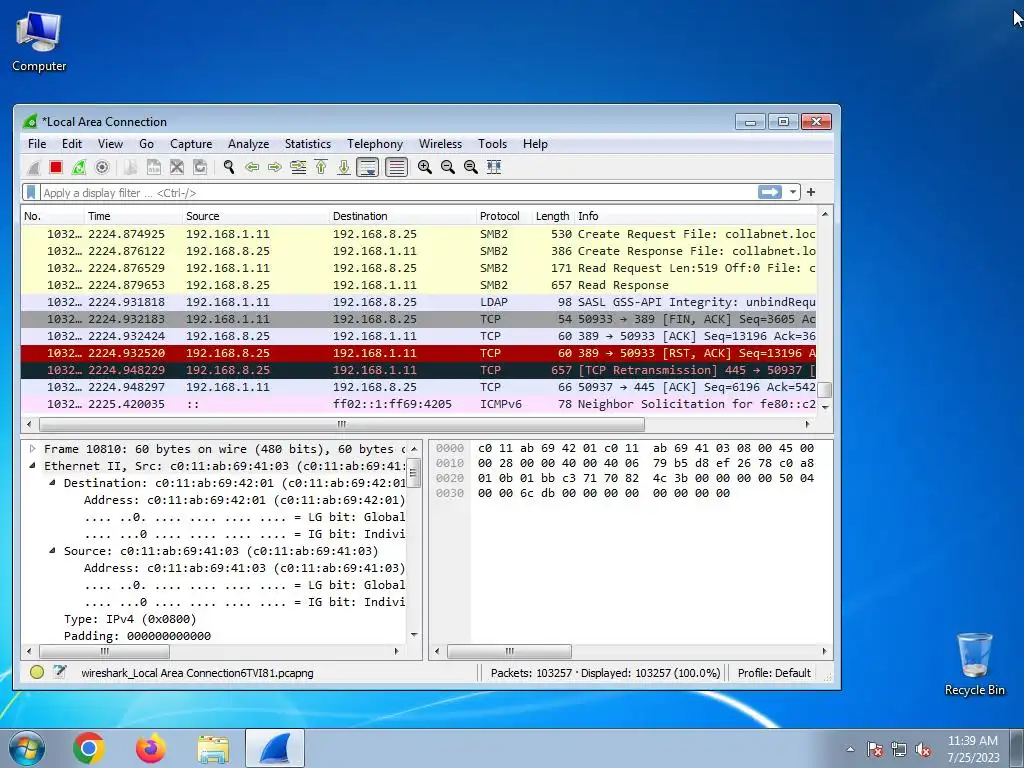Click the grayed-out start capture fin
This screenshot has height=768, width=1024.
click(x=33, y=167)
